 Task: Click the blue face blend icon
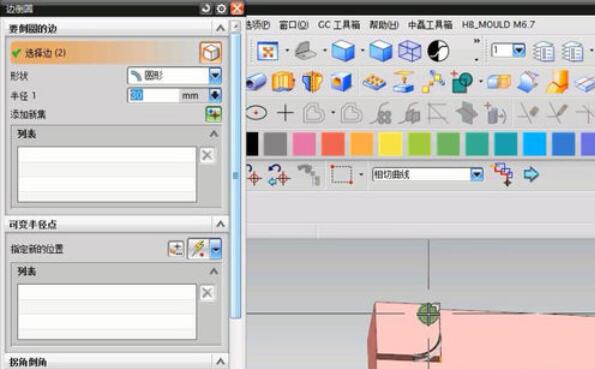[x=528, y=81]
